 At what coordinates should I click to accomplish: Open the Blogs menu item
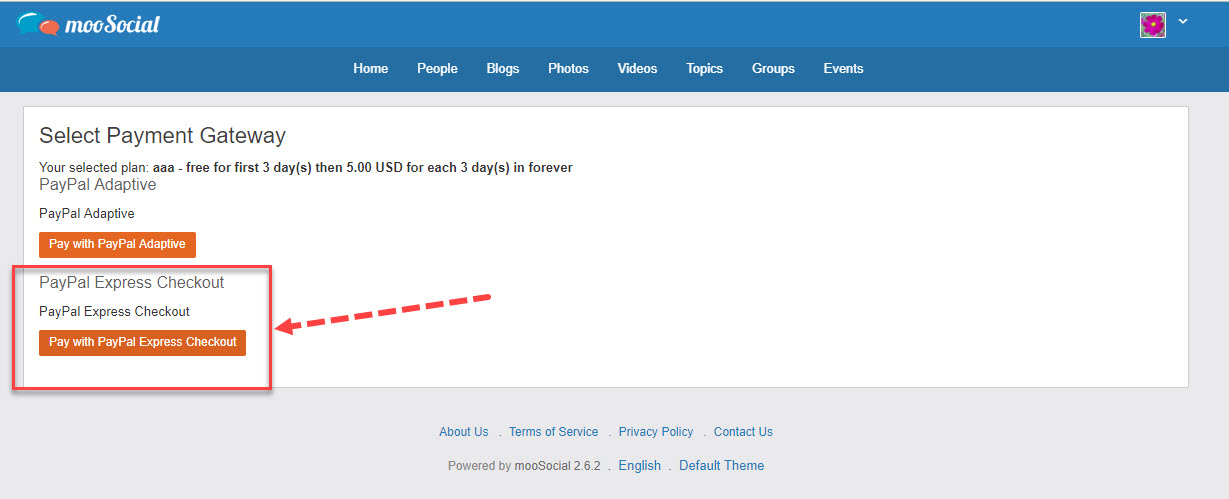(x=503, y=69)
